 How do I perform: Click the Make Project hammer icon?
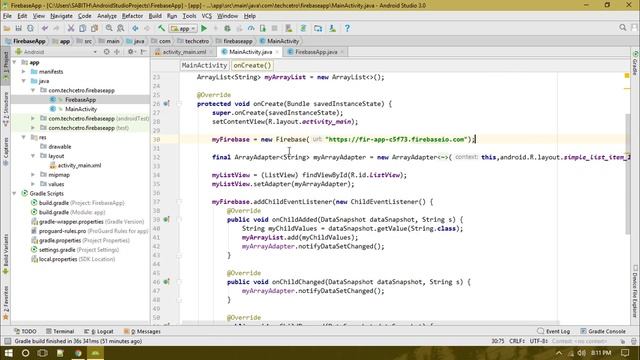[162, 29]
